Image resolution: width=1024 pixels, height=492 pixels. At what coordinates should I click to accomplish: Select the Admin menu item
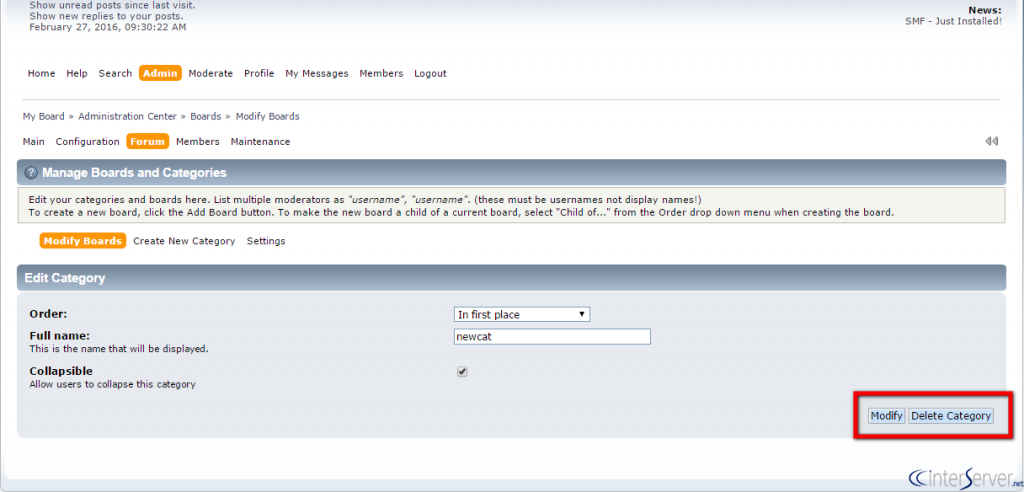[x=160, y=73]
